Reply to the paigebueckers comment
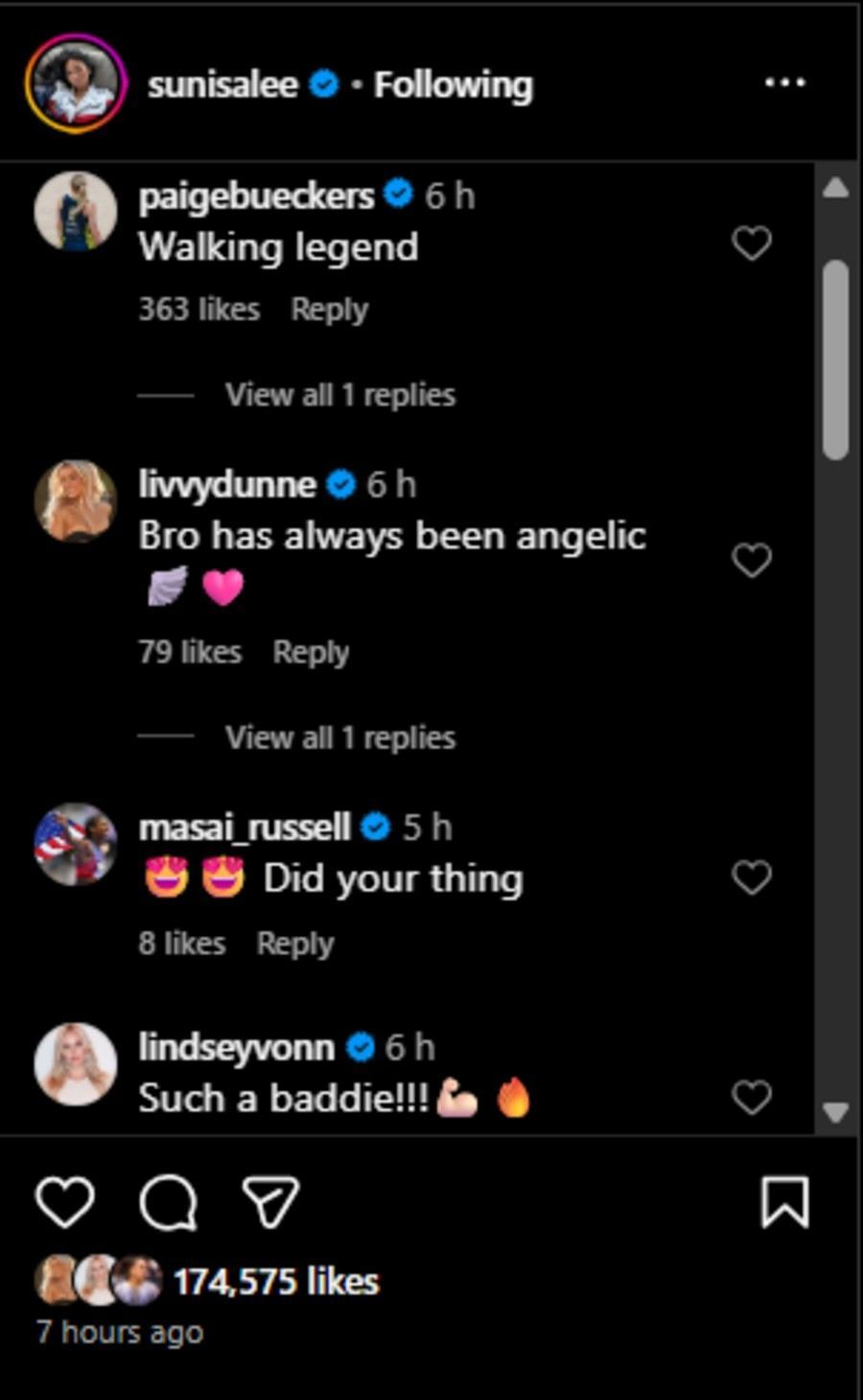 pos(329,310)
